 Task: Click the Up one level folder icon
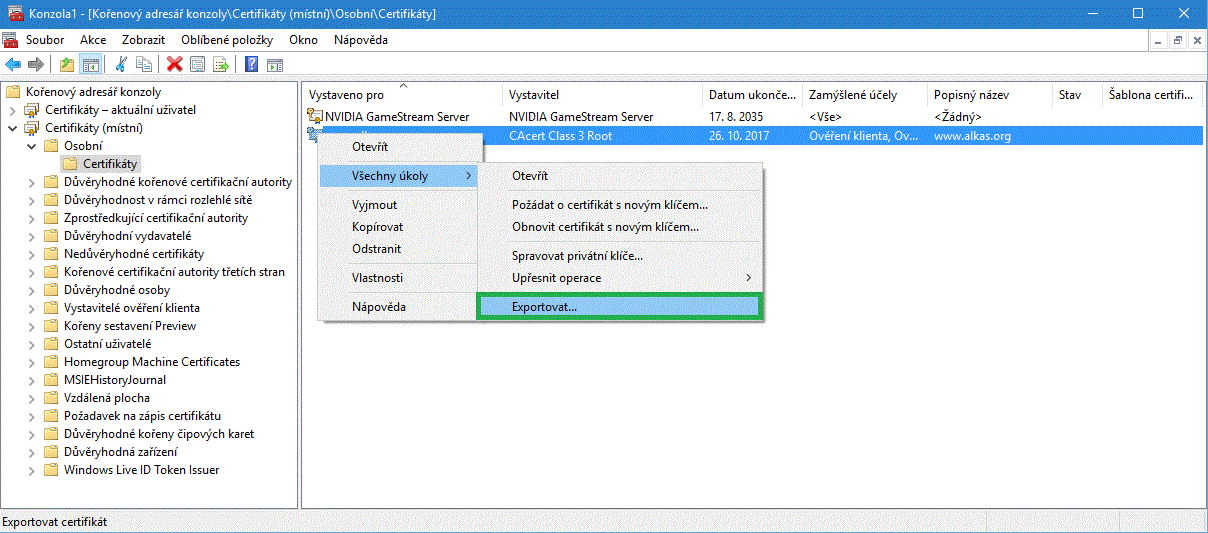click(x=67, y=64)
